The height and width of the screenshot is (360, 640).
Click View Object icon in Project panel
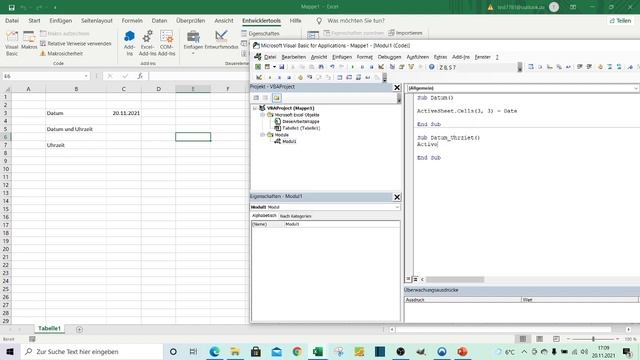click(266, 98)
